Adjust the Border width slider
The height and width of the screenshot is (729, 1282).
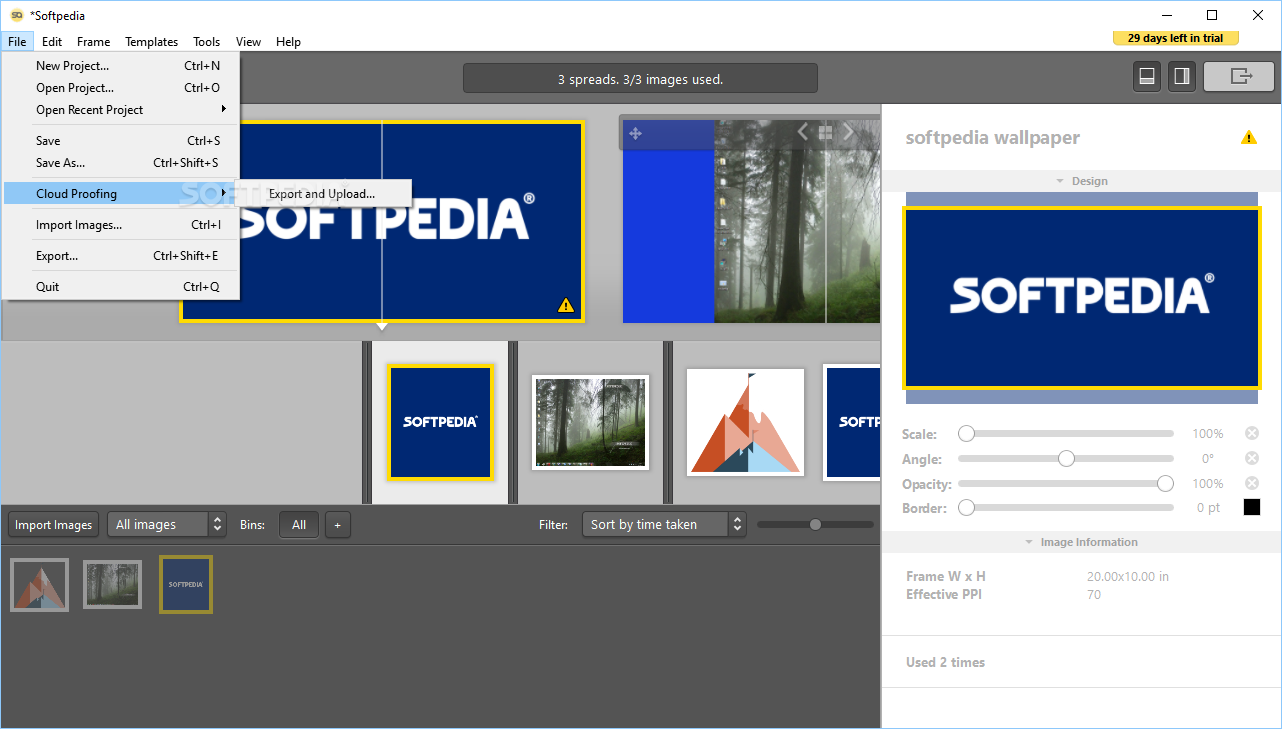point(1065,508)
